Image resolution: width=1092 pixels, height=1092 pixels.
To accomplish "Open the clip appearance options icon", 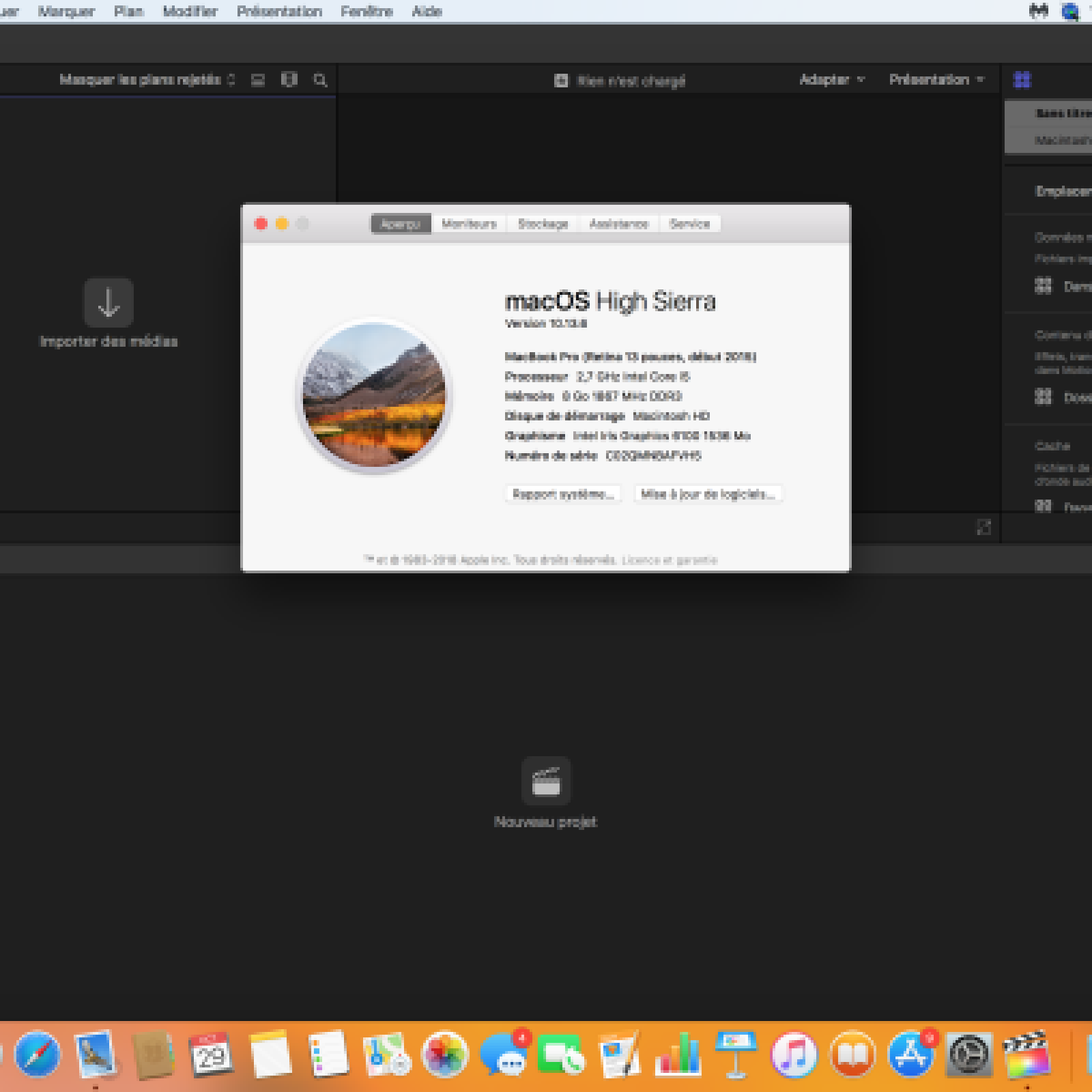I will click(x=257, y=80).
